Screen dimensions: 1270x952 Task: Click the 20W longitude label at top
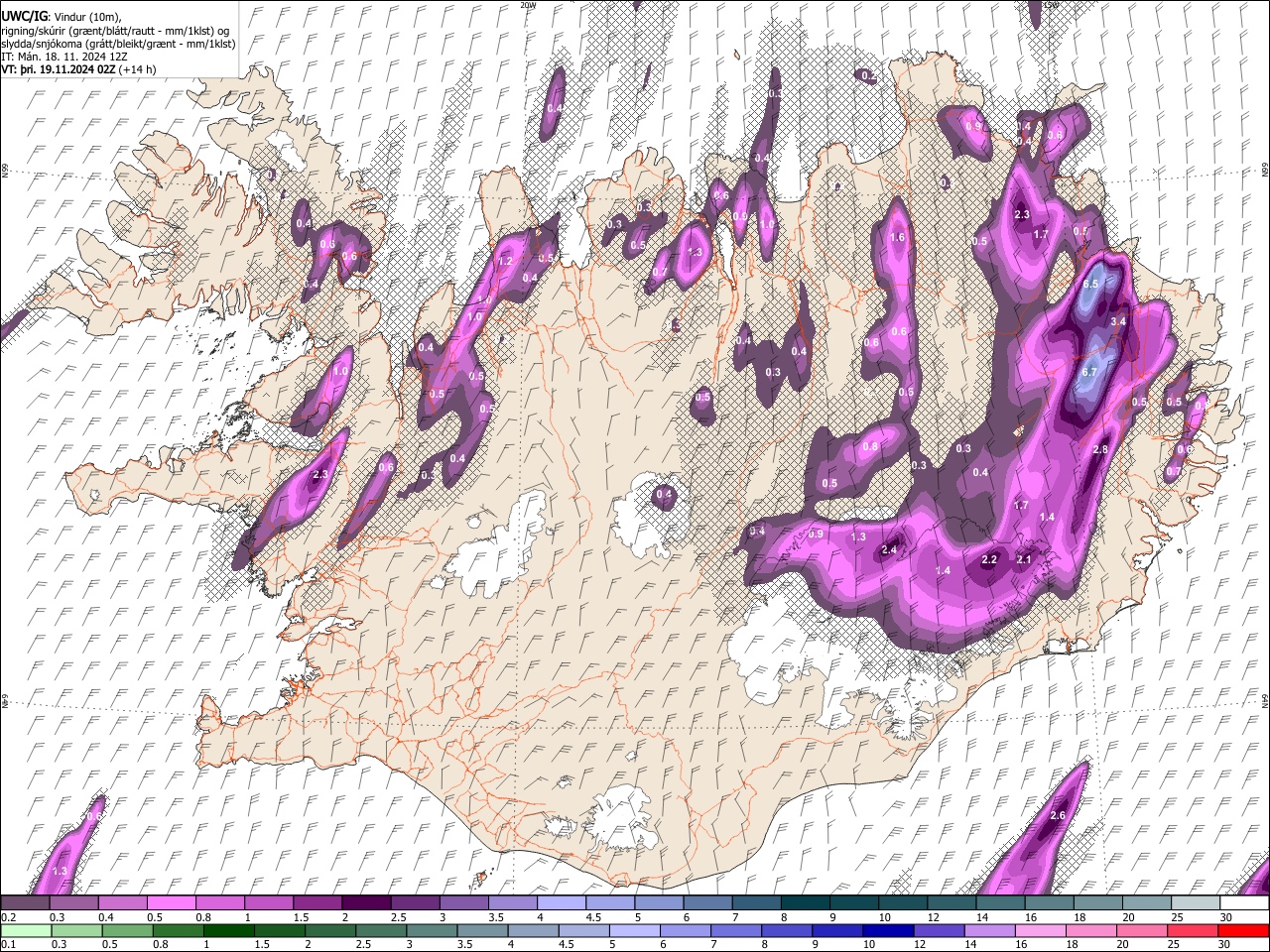coord(528,5)
